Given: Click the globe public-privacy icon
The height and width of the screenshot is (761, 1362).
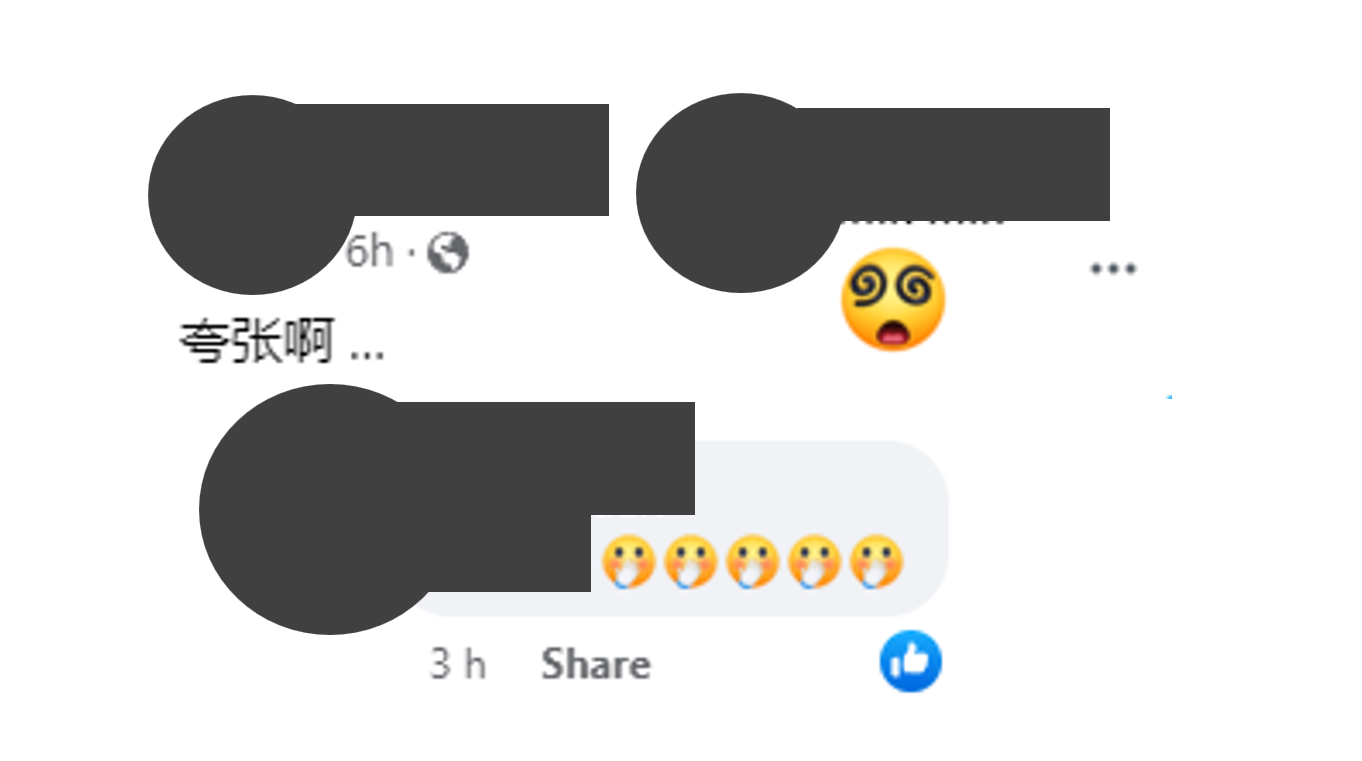Looking at the screenshot, I should 448,253.
